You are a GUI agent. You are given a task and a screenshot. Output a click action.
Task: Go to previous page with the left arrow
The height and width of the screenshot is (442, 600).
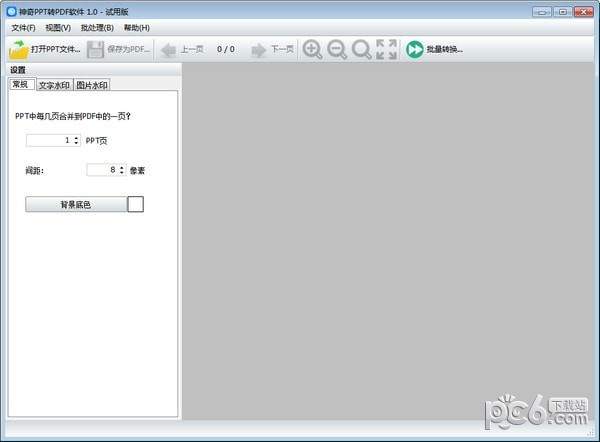(x=168, y=48)
